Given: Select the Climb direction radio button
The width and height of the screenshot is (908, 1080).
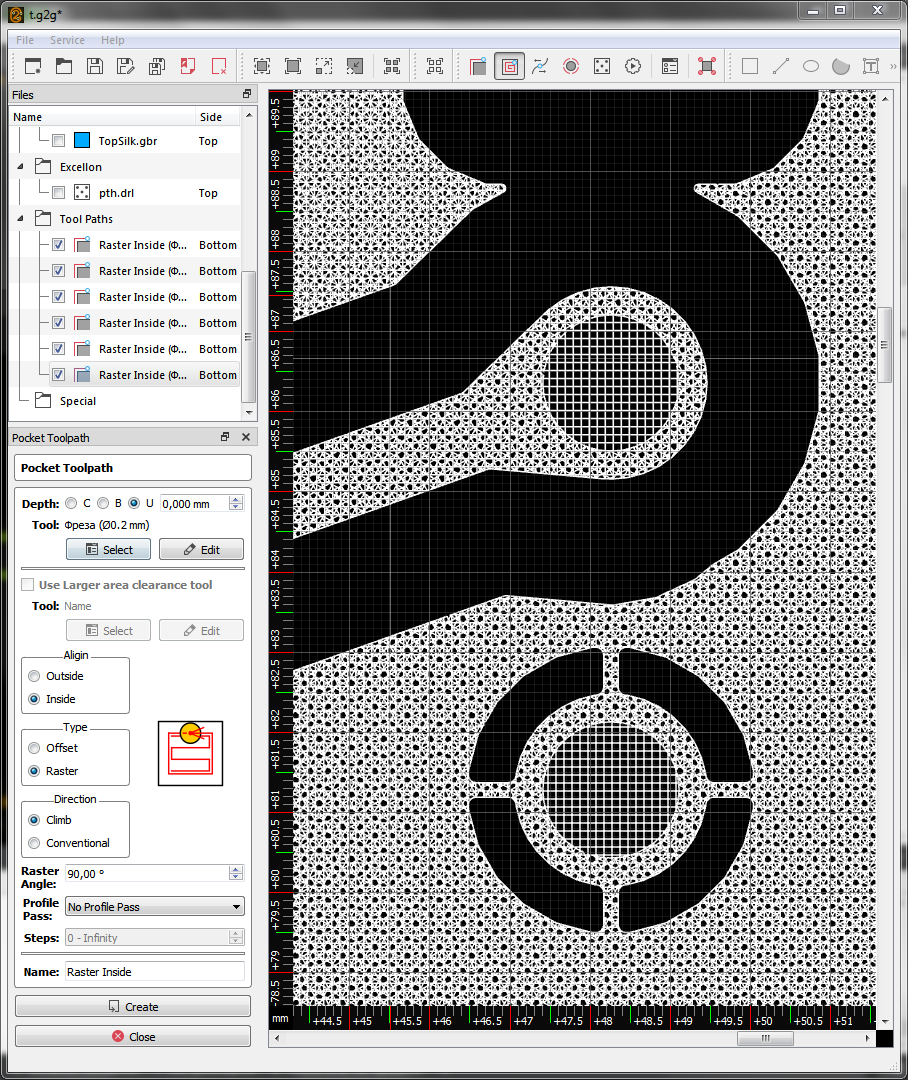Looking at the screenshot, I should [34, 820].
